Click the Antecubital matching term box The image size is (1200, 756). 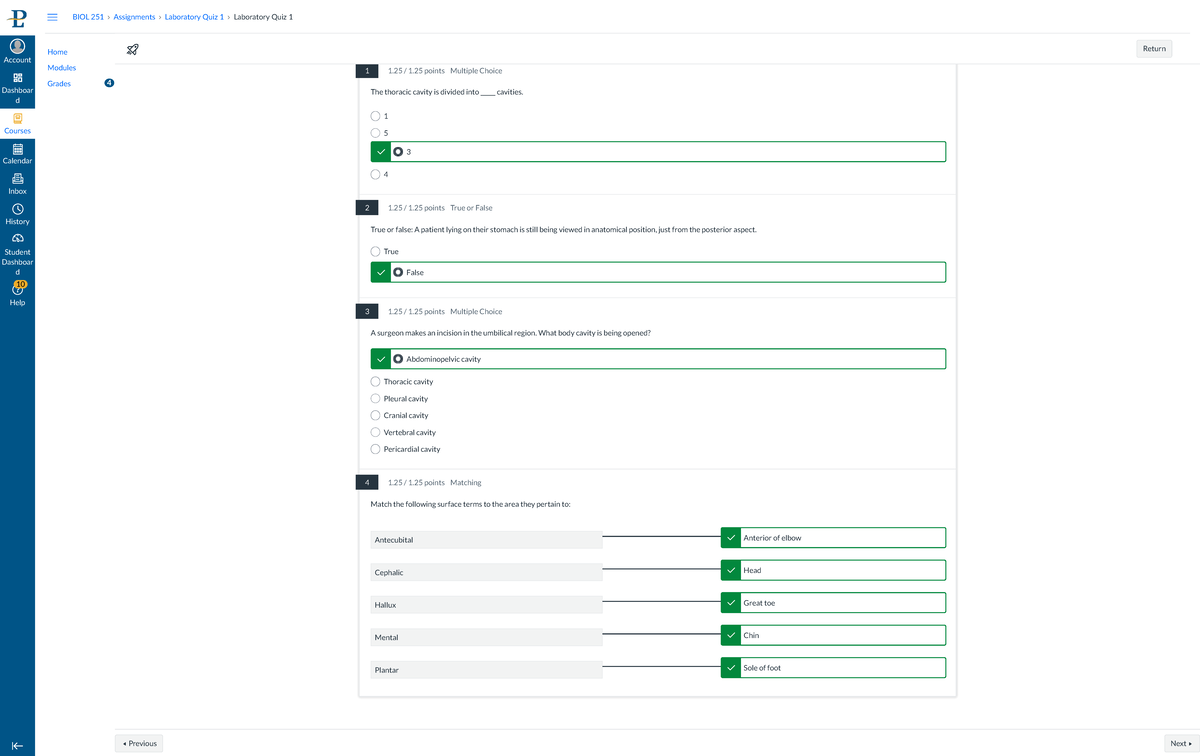[x=486, y=540]
